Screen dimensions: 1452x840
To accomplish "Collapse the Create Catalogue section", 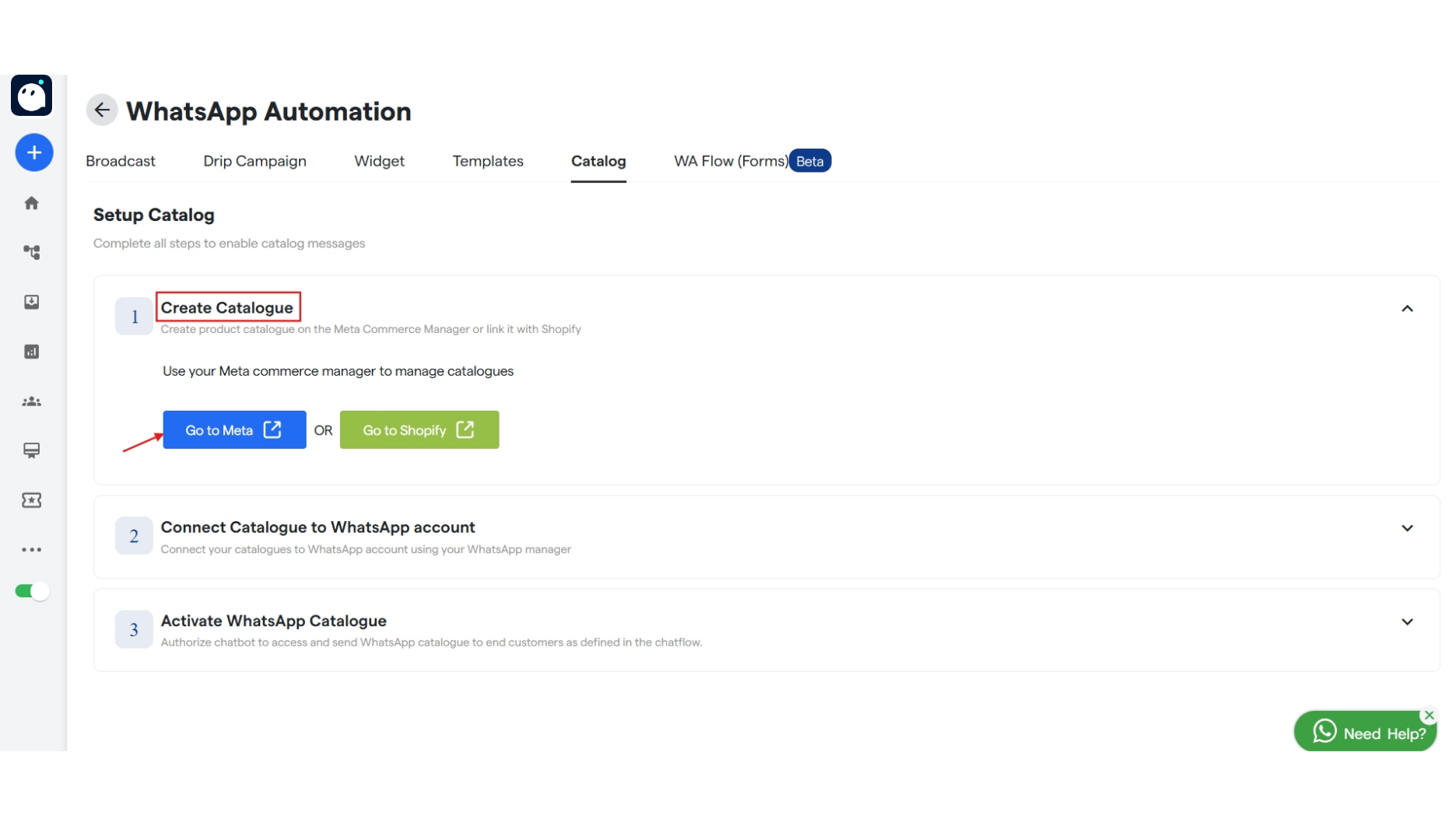I will [1407, 309].
